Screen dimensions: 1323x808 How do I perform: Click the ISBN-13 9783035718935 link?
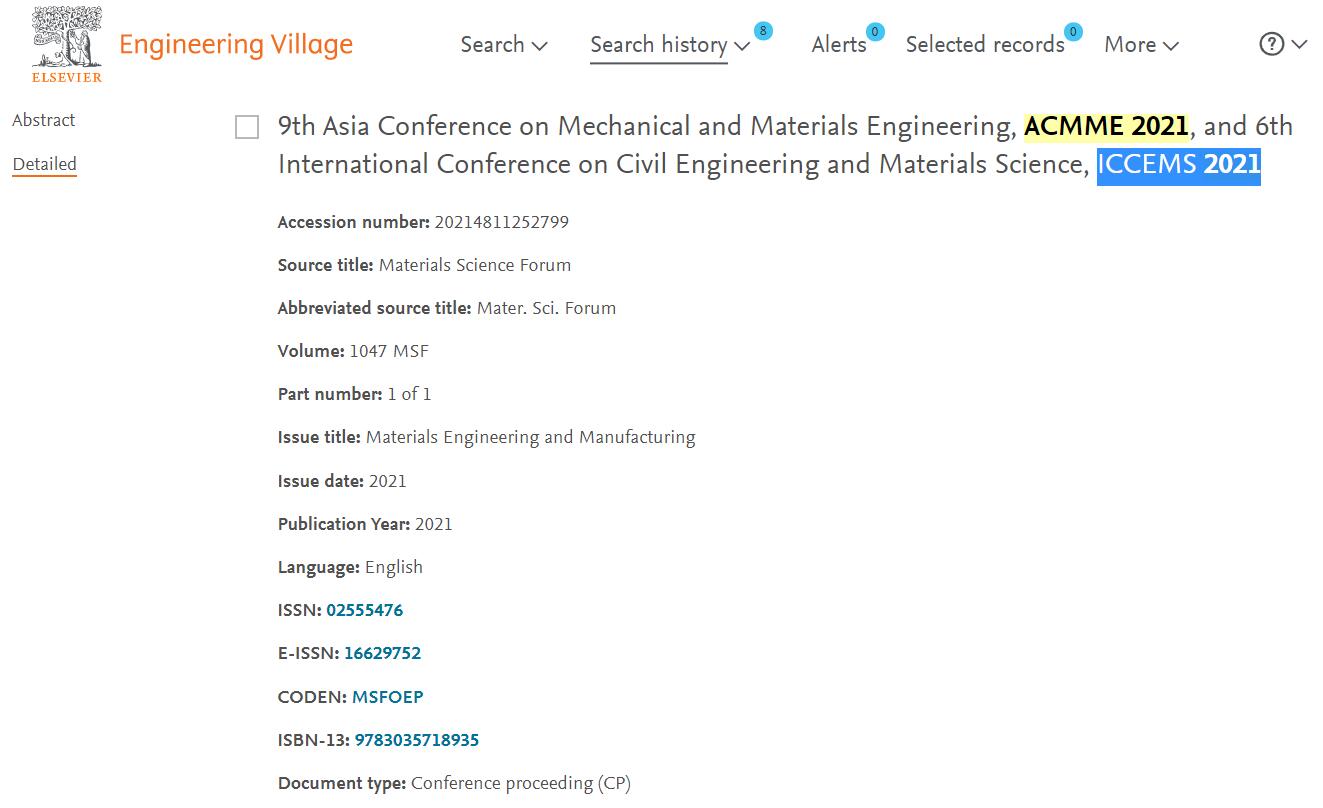click(x=417, y=740)
